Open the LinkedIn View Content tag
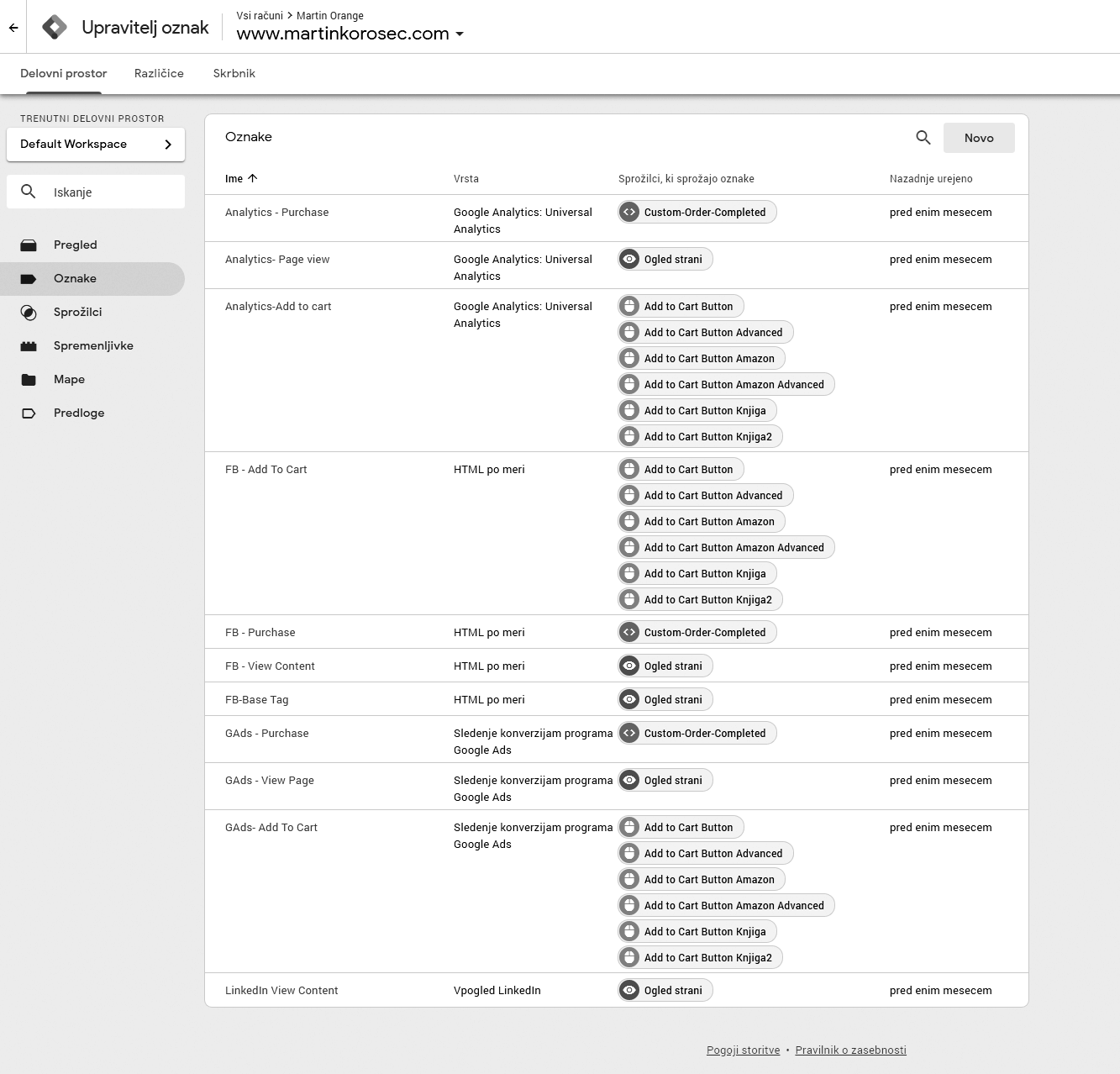Viewport: 1120px width, 1074px height. pyautogui.click(x=281, y=990)
